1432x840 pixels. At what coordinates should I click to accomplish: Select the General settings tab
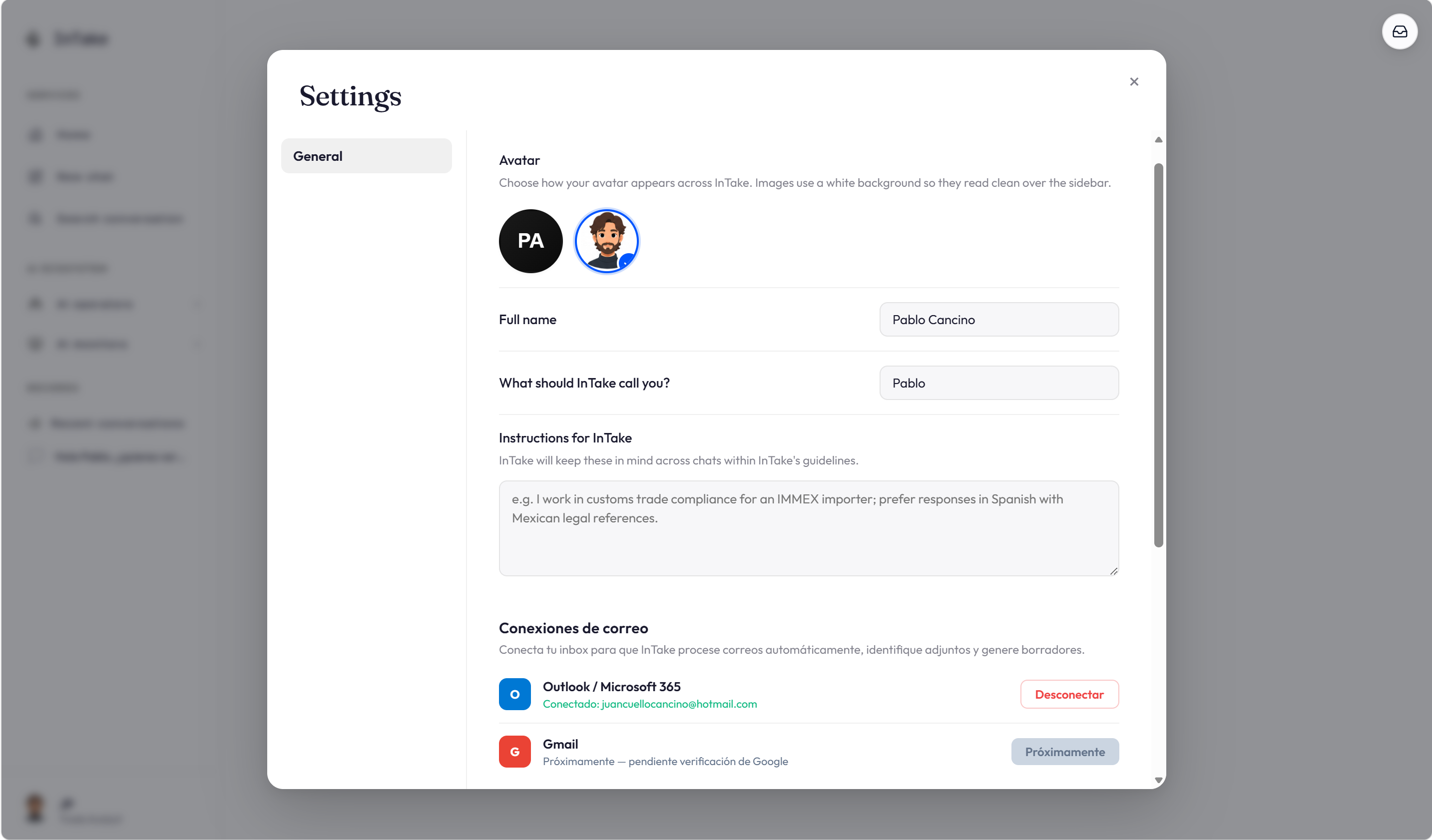pos(367,156)
